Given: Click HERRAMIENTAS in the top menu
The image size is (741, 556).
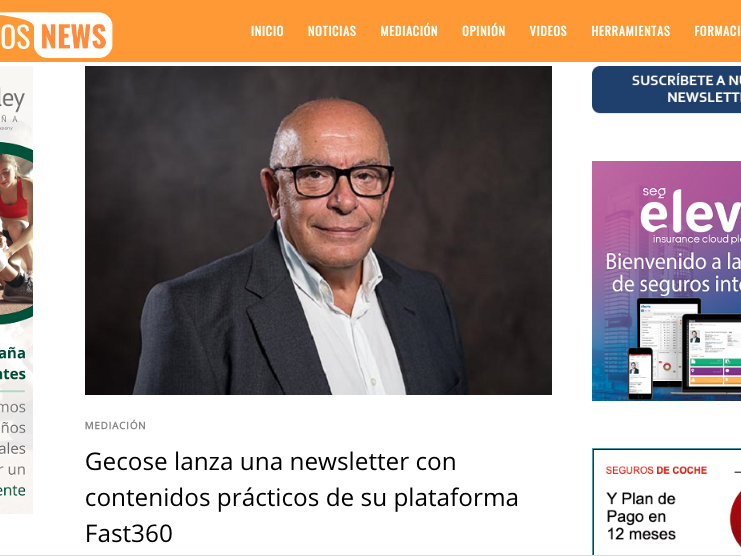Looking at the screenshot, I should tap(630, 31).
